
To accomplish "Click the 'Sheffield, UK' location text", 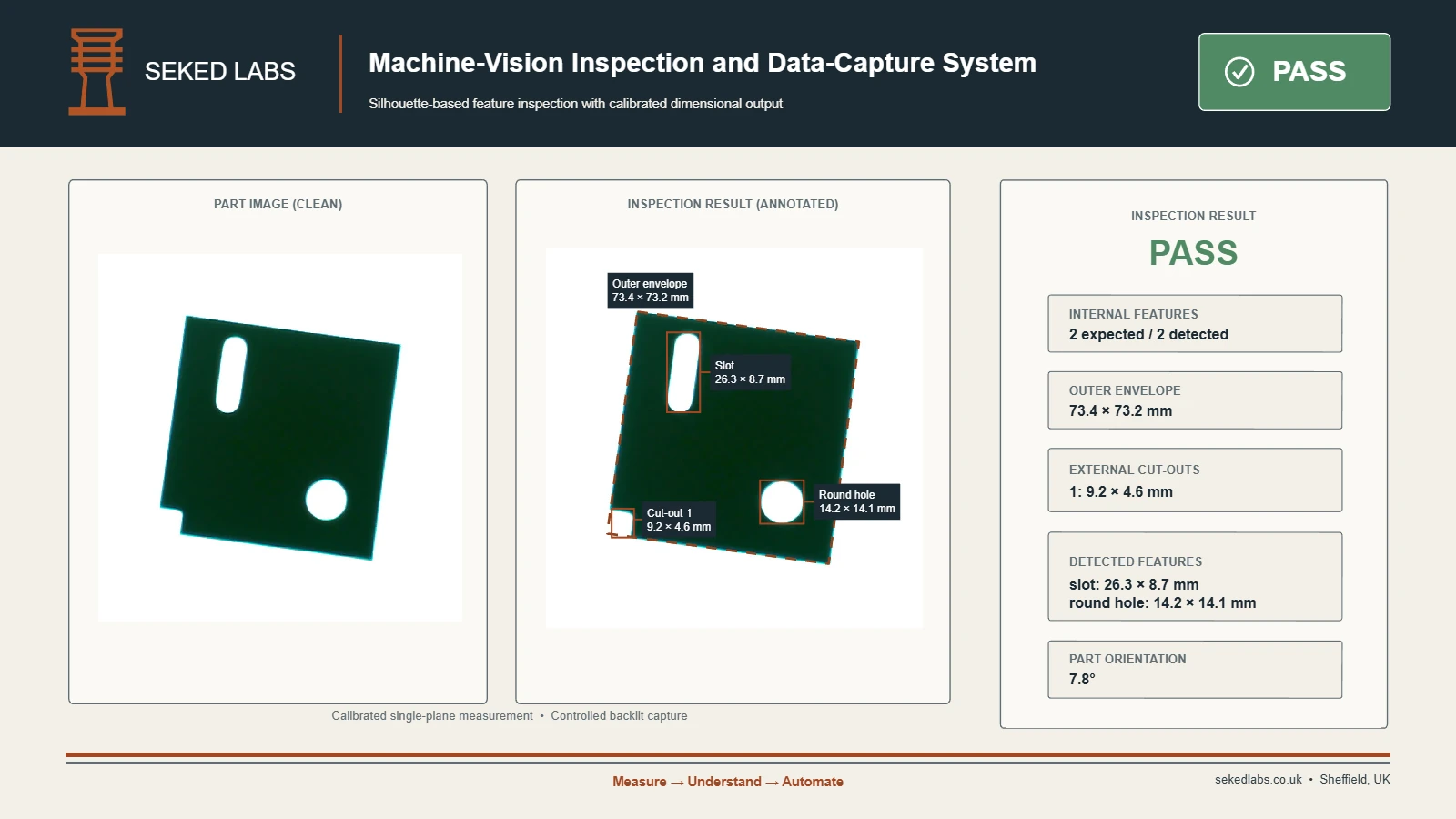I will pos(1355,780).
